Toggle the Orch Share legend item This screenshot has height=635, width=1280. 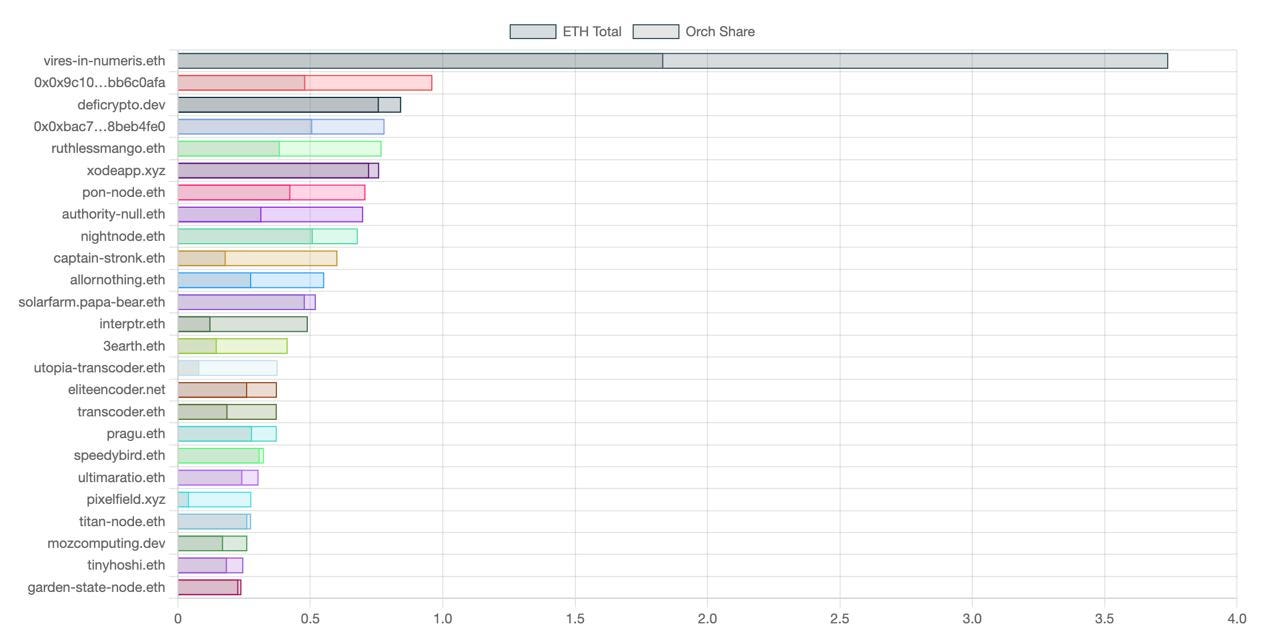coord(694,32)
